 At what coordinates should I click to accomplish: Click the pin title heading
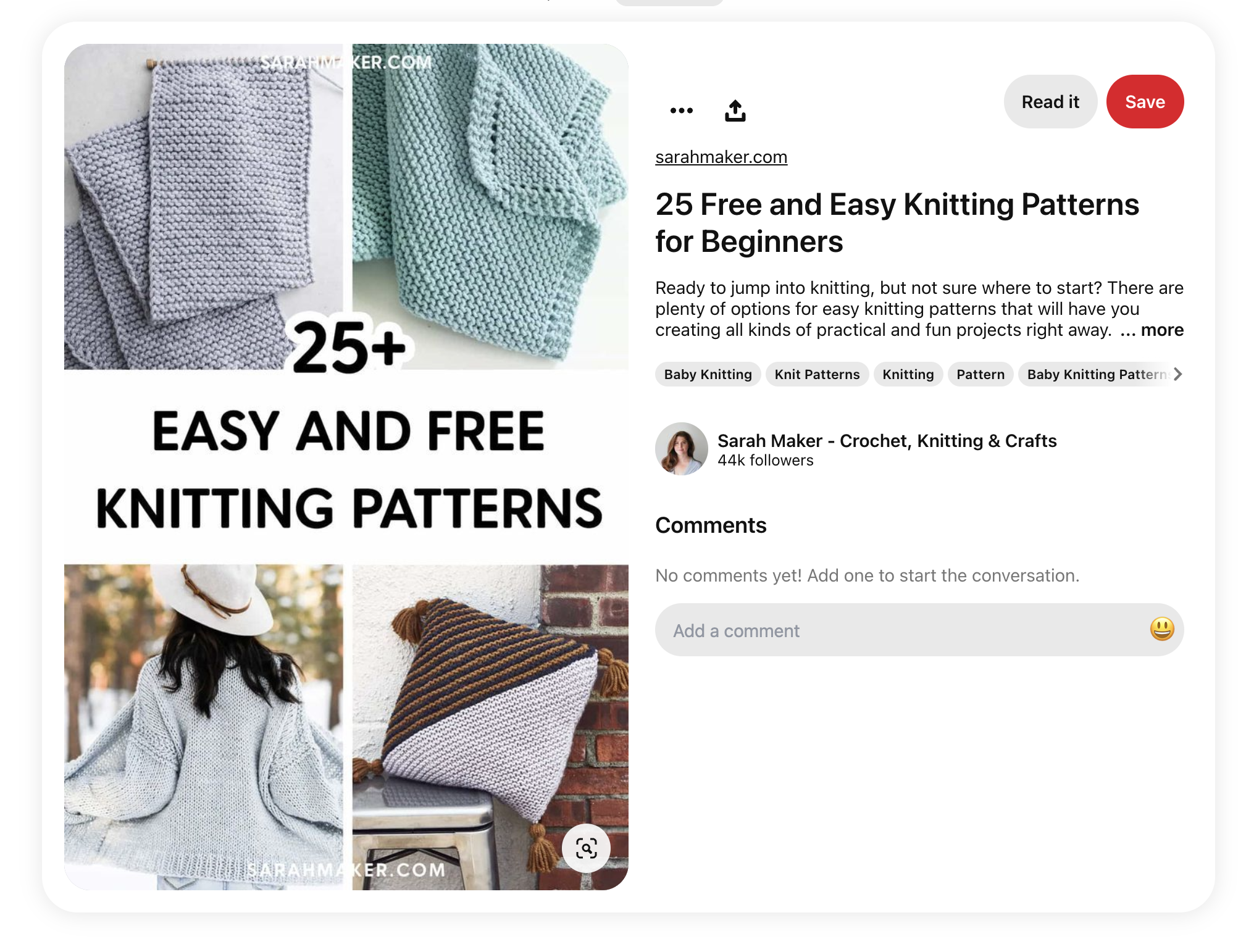pos(897,223)
